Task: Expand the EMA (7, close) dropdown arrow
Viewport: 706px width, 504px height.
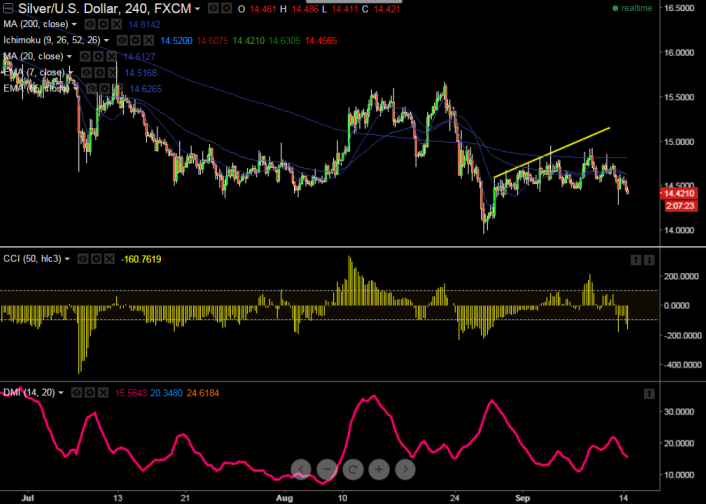Action: click(71, 73)
